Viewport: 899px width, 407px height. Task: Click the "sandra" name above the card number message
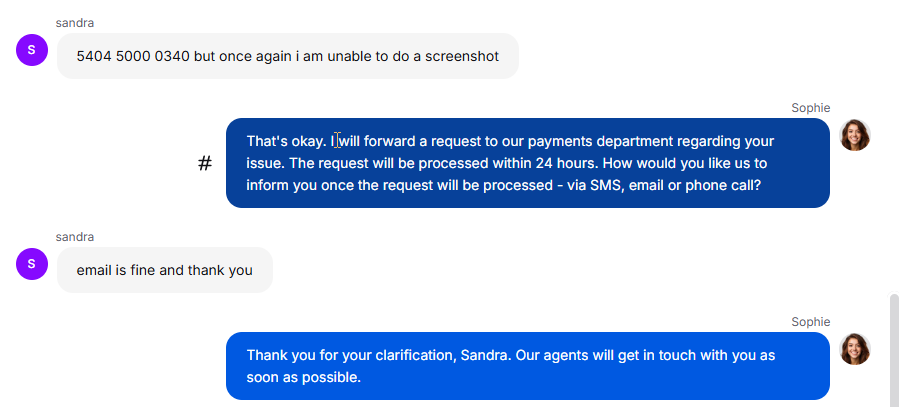[x=75, y=23]
